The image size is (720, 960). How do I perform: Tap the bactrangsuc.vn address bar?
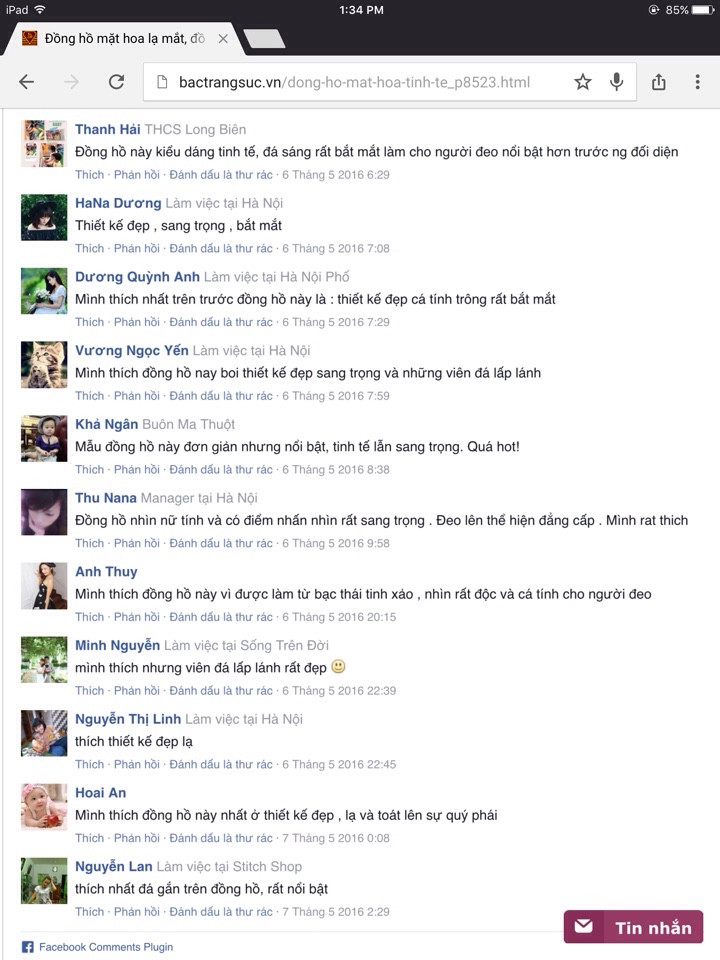coord(390,82)
